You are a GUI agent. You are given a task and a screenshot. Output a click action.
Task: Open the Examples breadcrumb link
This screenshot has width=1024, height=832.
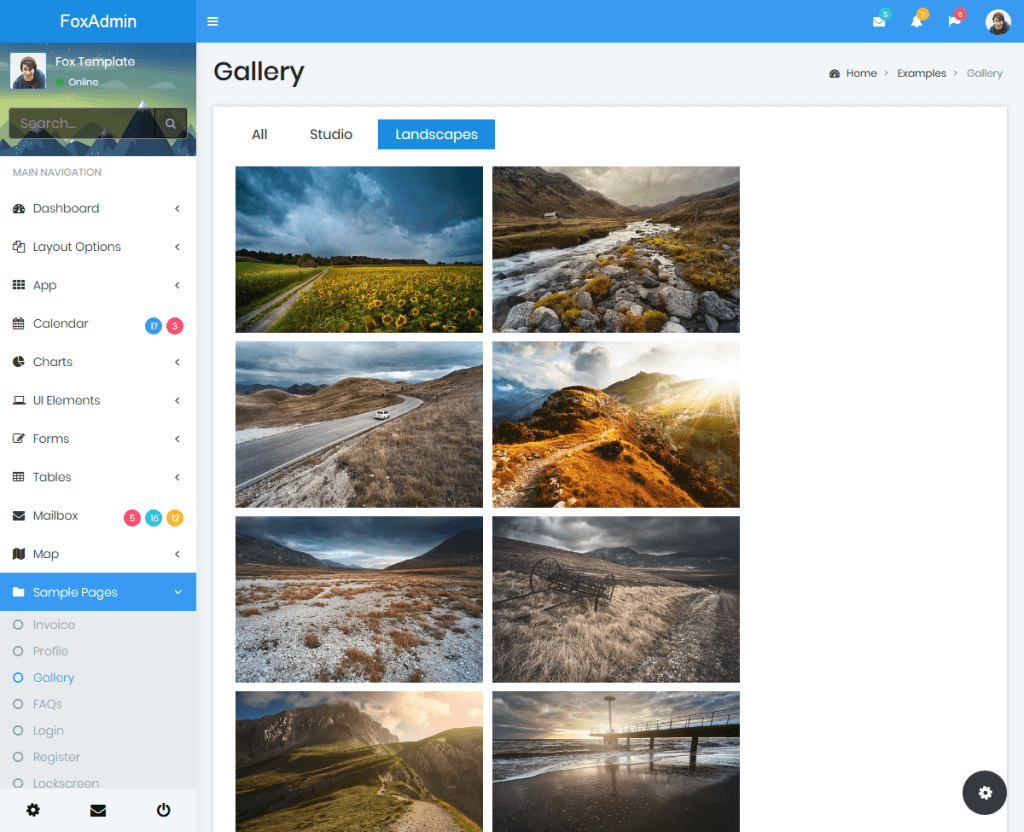click(921, 73)
